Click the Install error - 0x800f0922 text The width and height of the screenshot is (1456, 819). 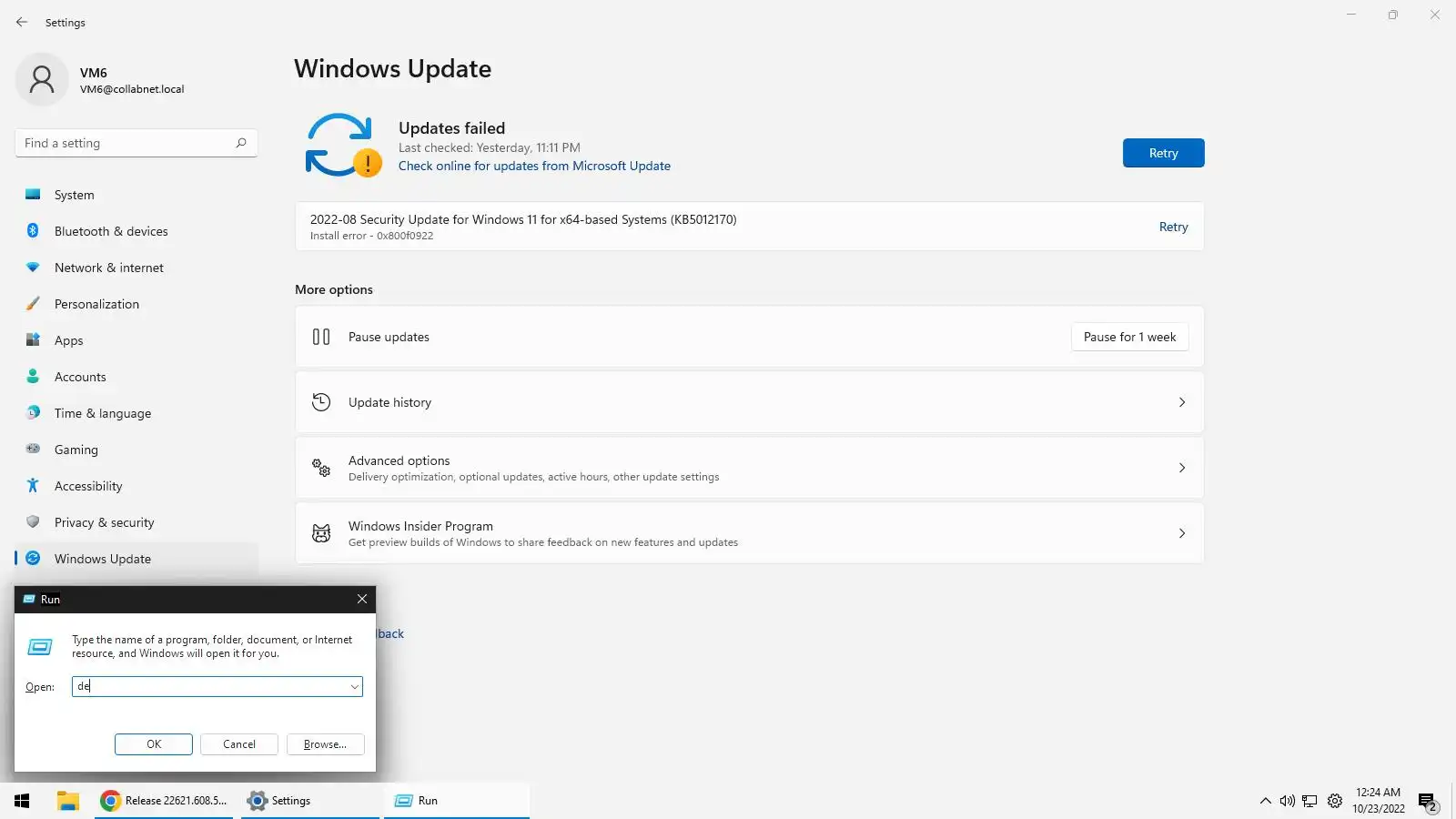point(371,236)
